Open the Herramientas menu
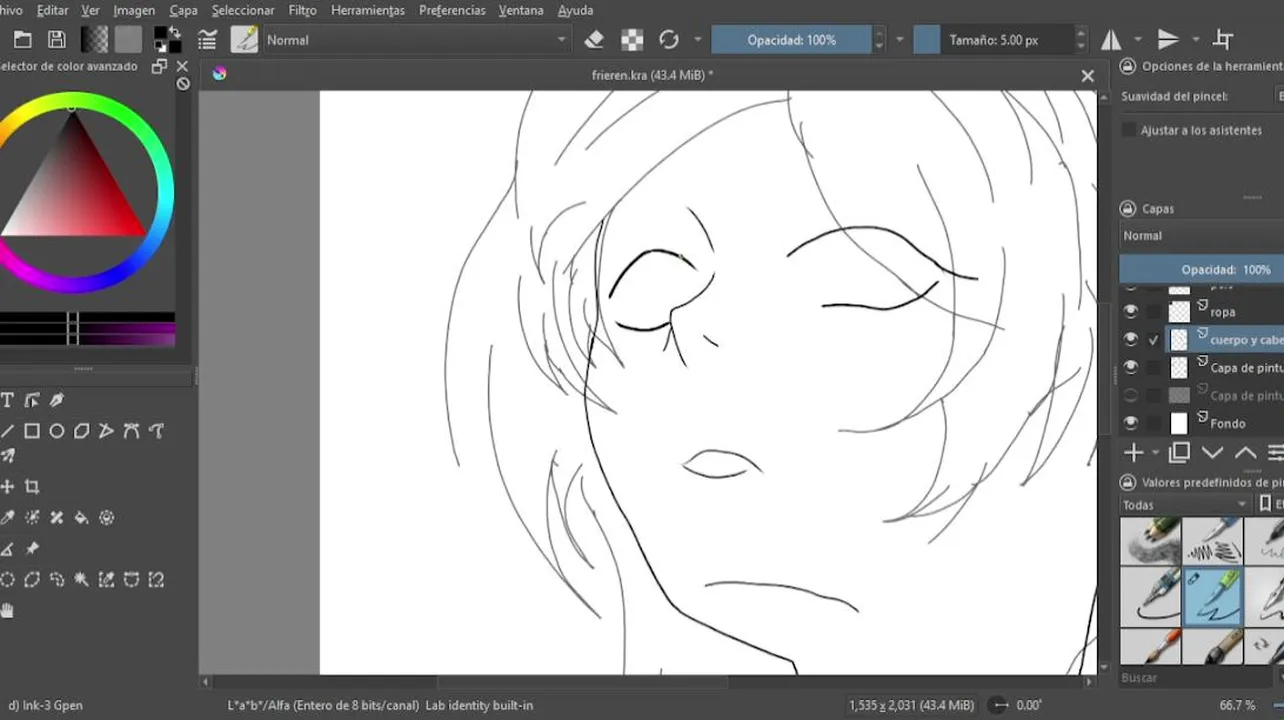The width and height of the screenshot is (1284, 720). pyautogui.click(x=368, y=10)
